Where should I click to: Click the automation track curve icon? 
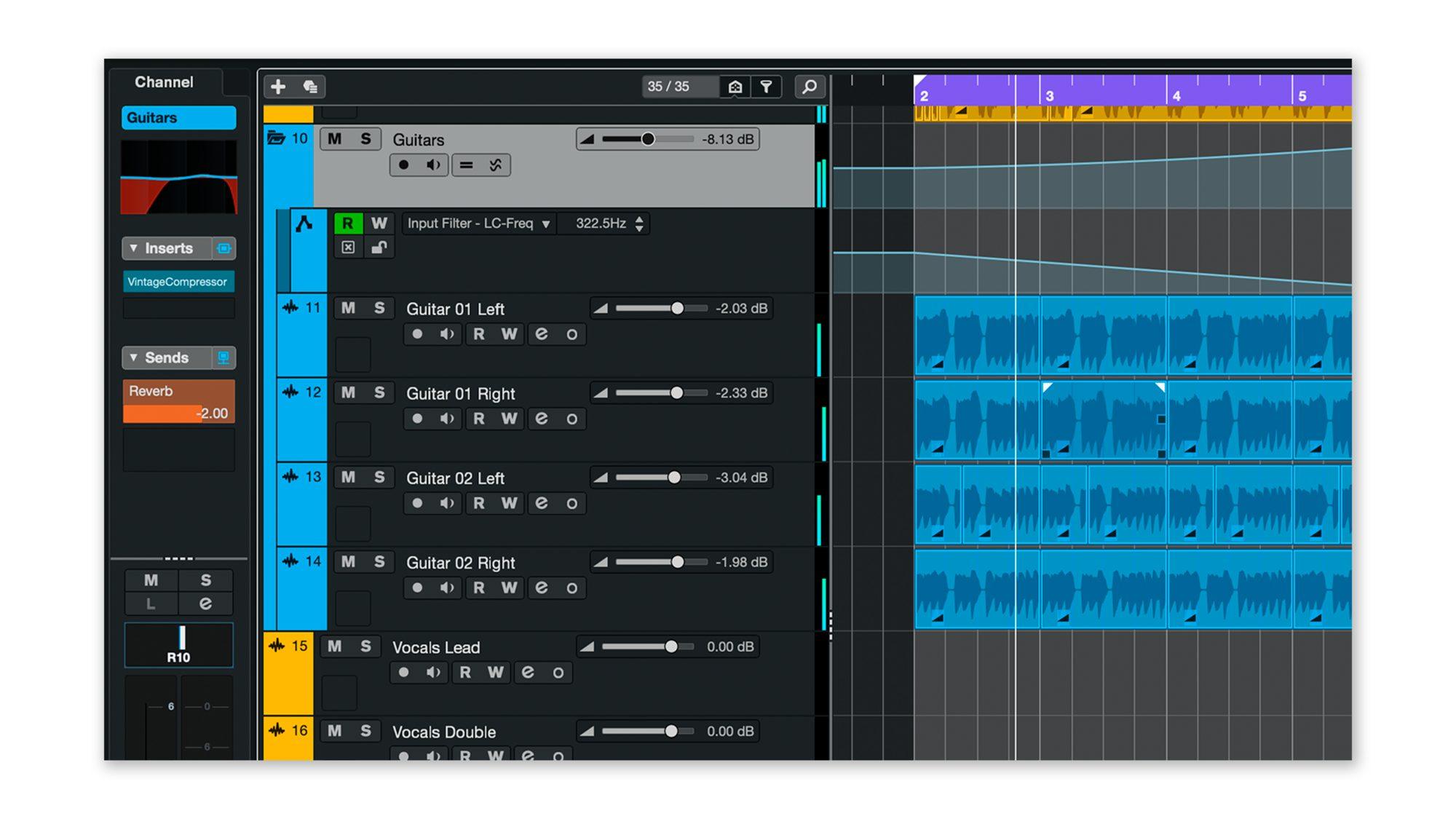pos(304,223)
